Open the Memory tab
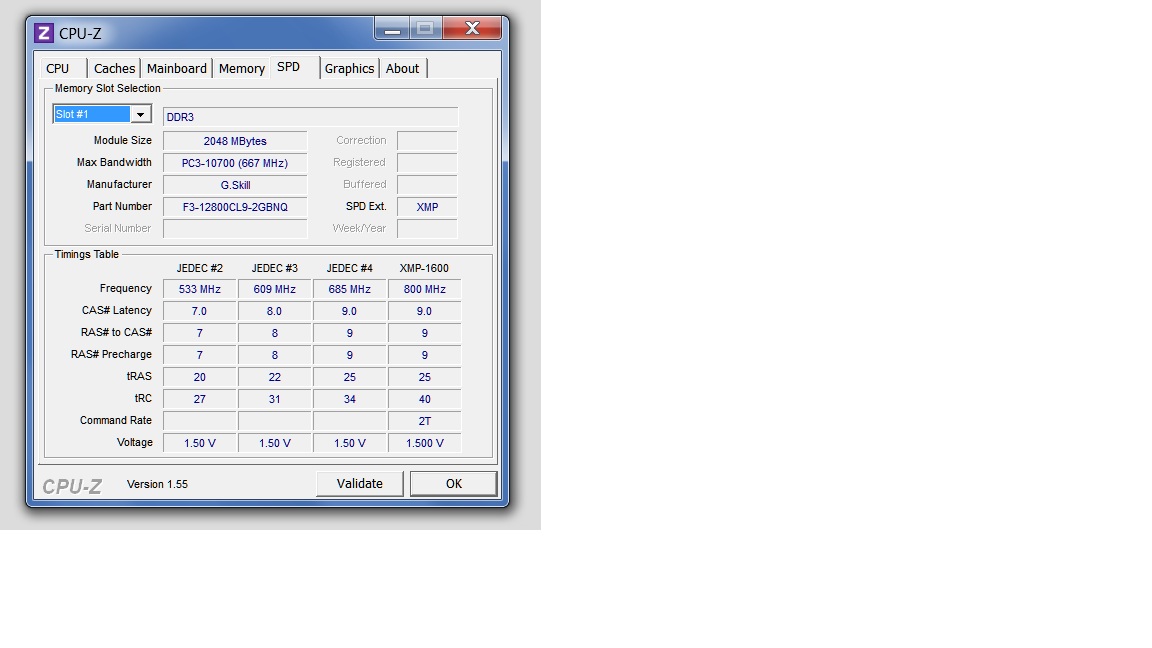The image size is (1152, 648). pyautogui.click(x=242, y=68)
